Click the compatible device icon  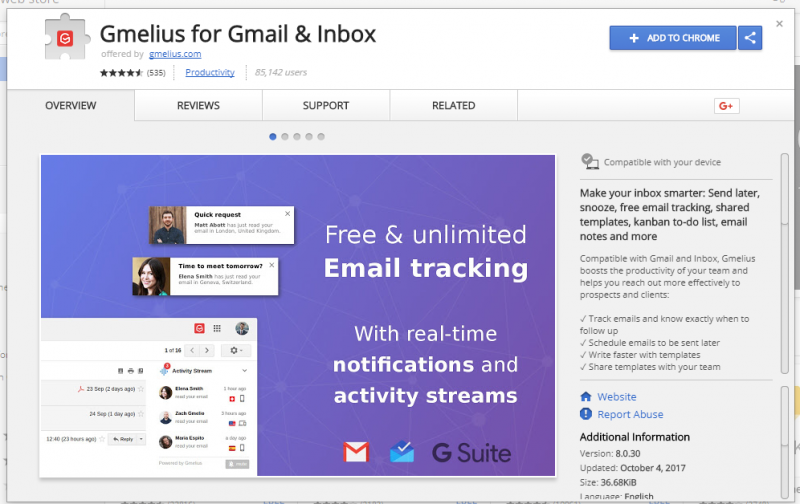pos(590,161)
